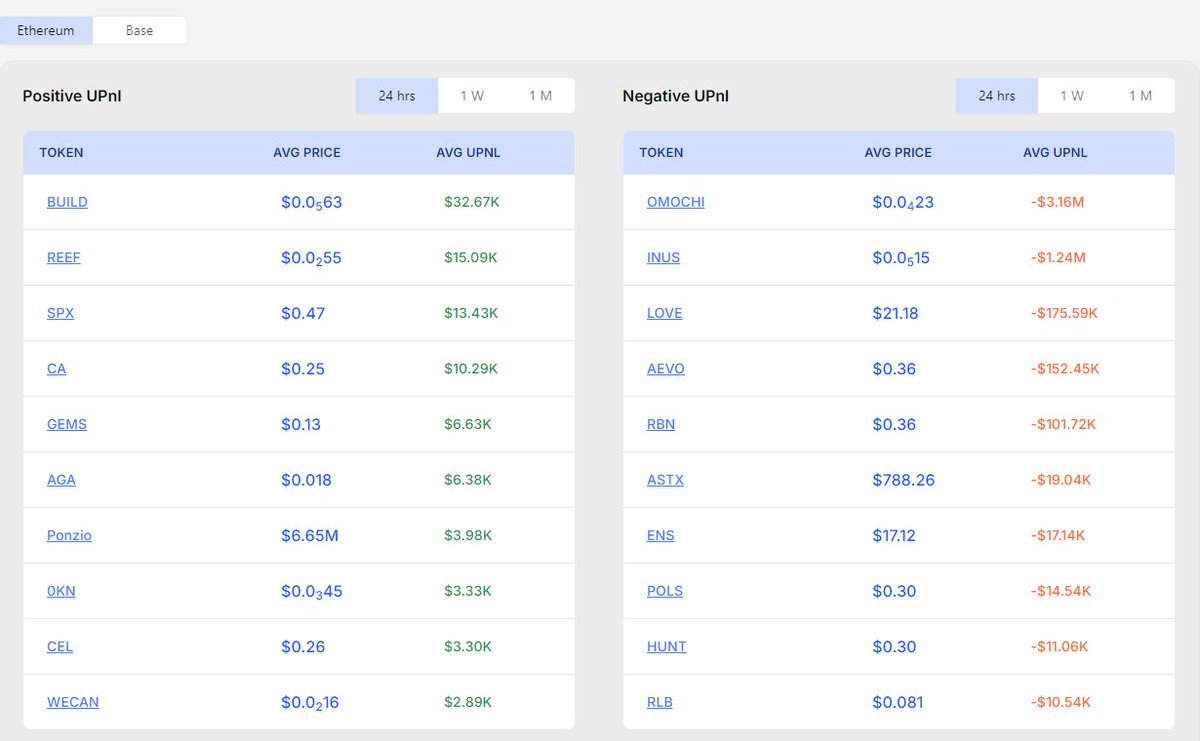Click the -$152.45K UPNL value for AEVO
1200x741 pixels.
(x=1065, y=369)
